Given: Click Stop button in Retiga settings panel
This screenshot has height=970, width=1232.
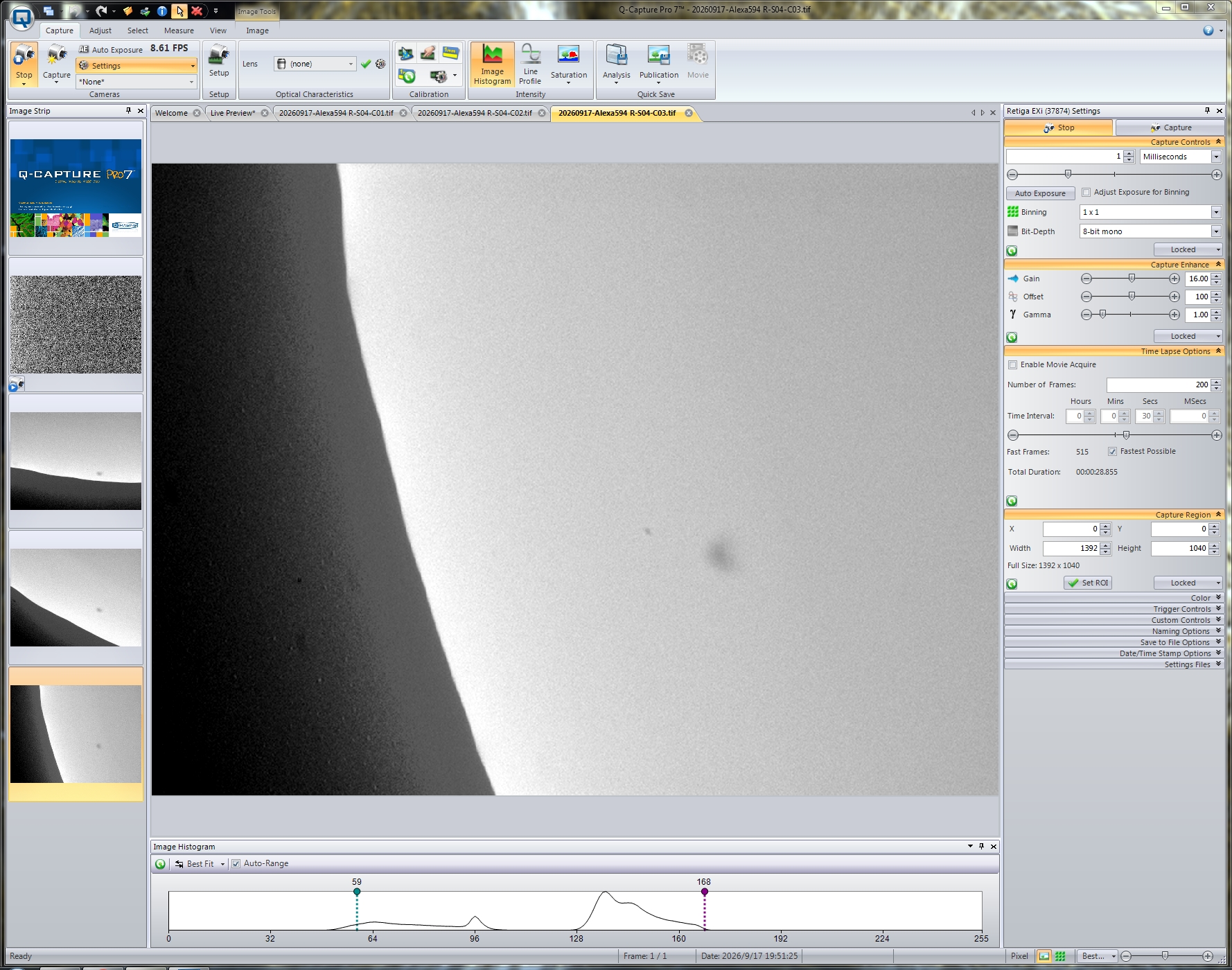Looking at the screenshot, I should [1058, 127].
